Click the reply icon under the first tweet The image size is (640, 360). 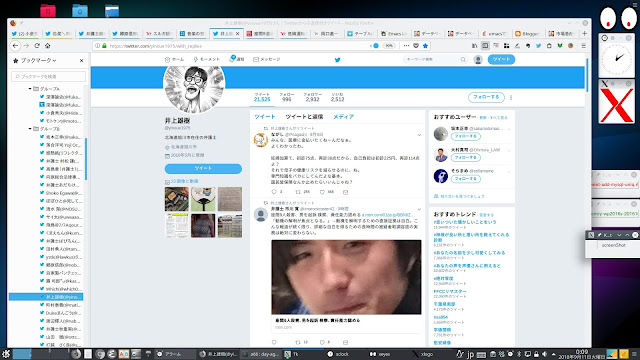pos(274,192)
